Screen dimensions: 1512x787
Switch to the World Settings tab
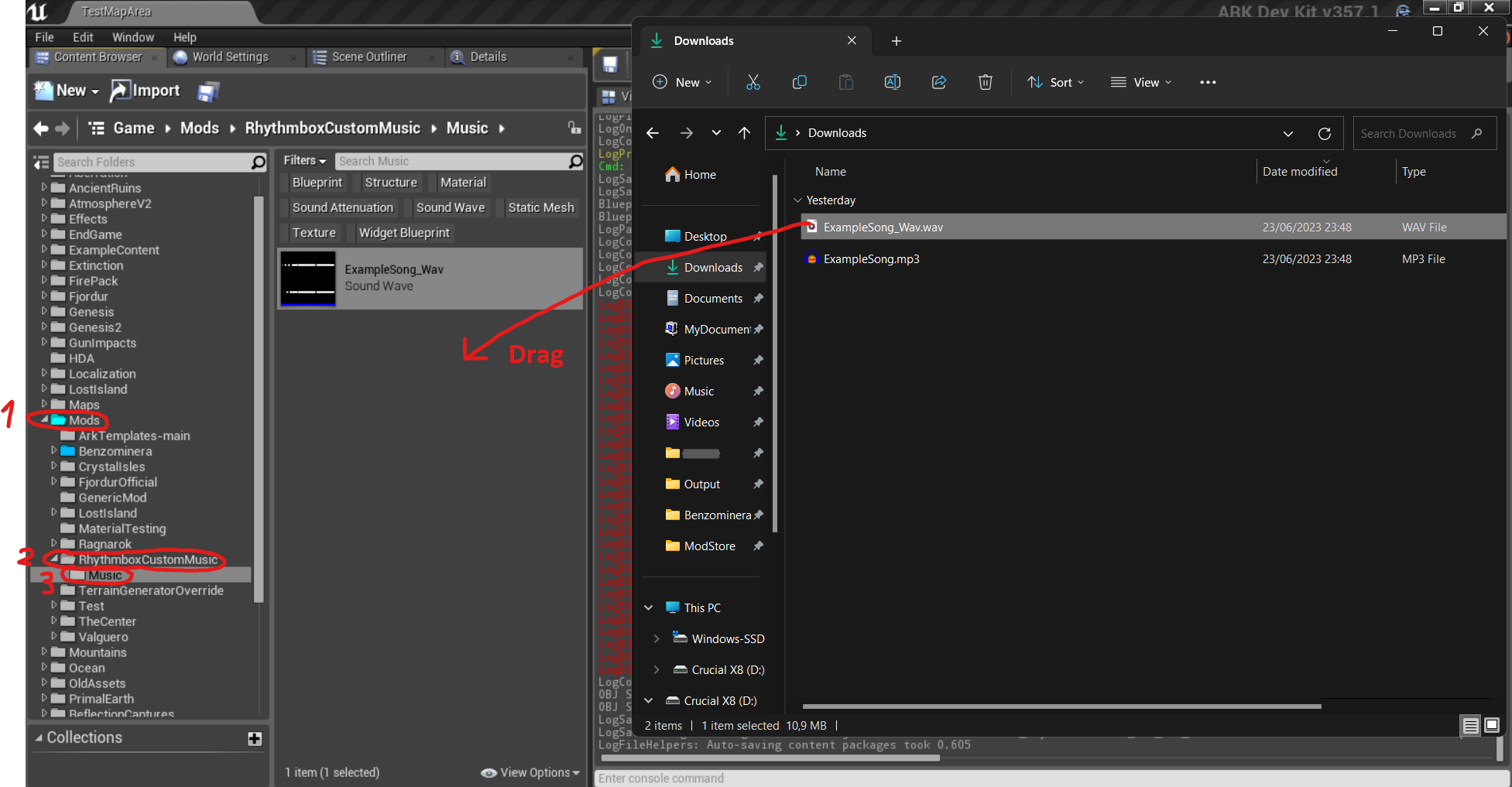[x=230, y=57]
